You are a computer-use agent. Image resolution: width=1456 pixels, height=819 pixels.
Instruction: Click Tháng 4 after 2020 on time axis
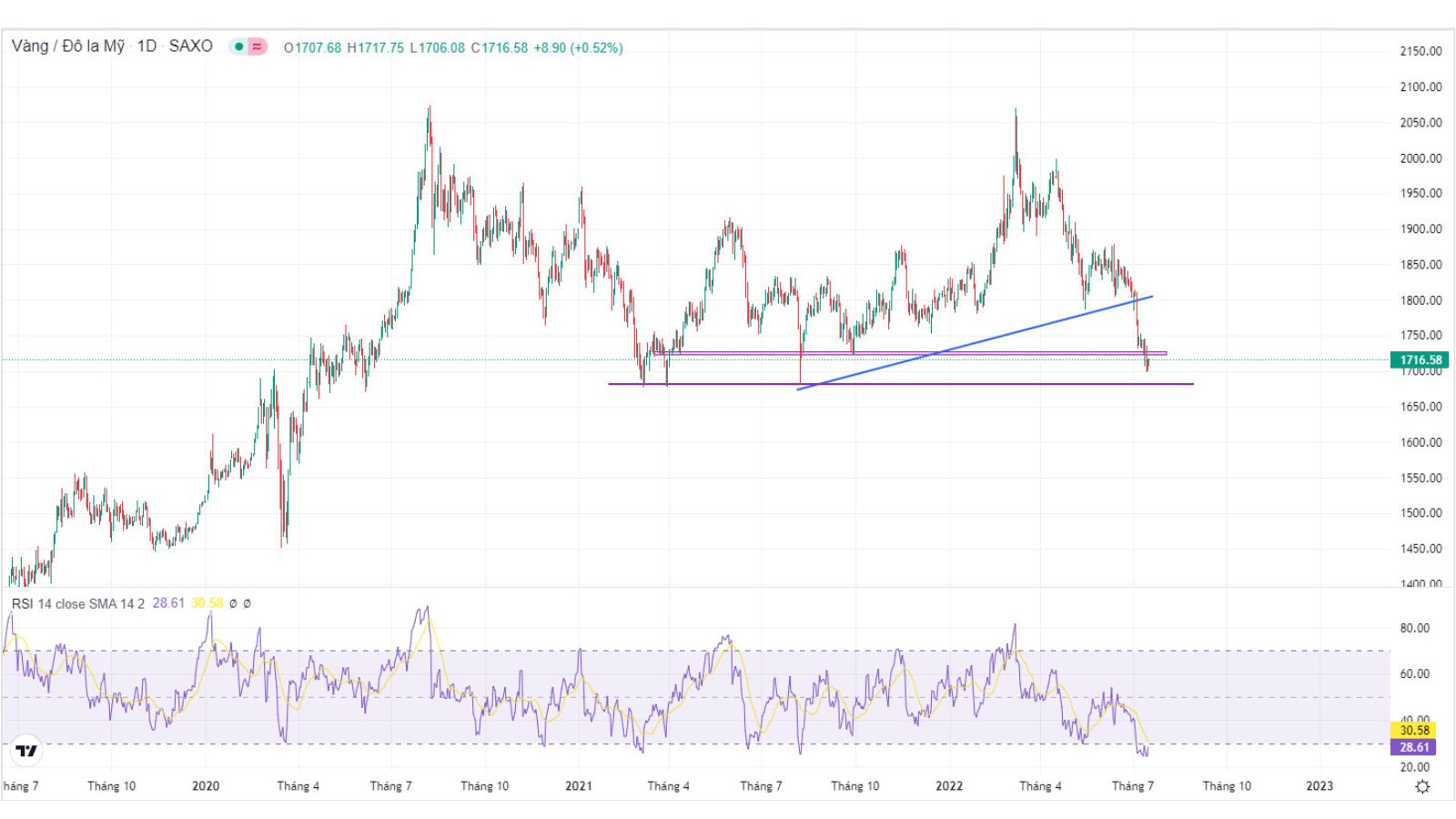298,786
